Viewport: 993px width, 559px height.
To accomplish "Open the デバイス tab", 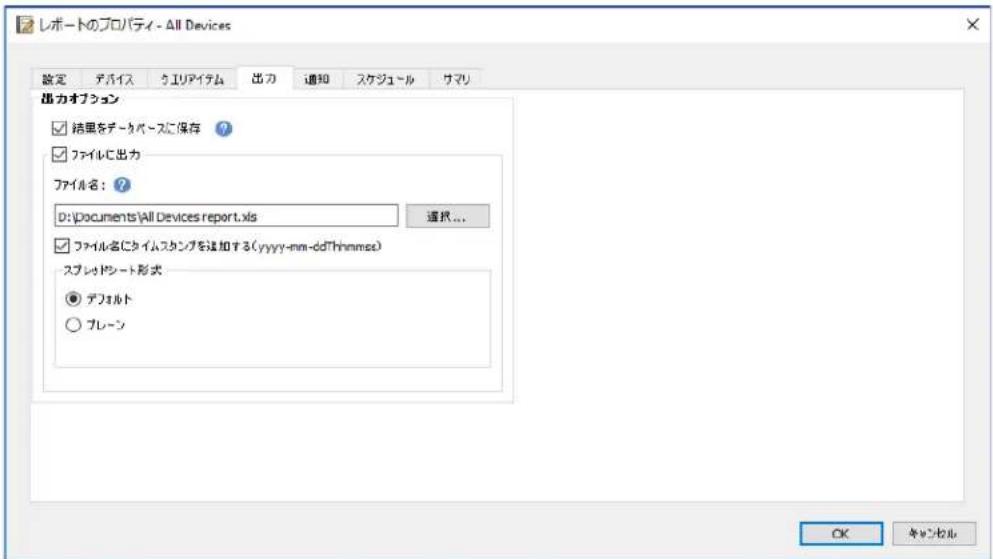I will coord(115,79).
